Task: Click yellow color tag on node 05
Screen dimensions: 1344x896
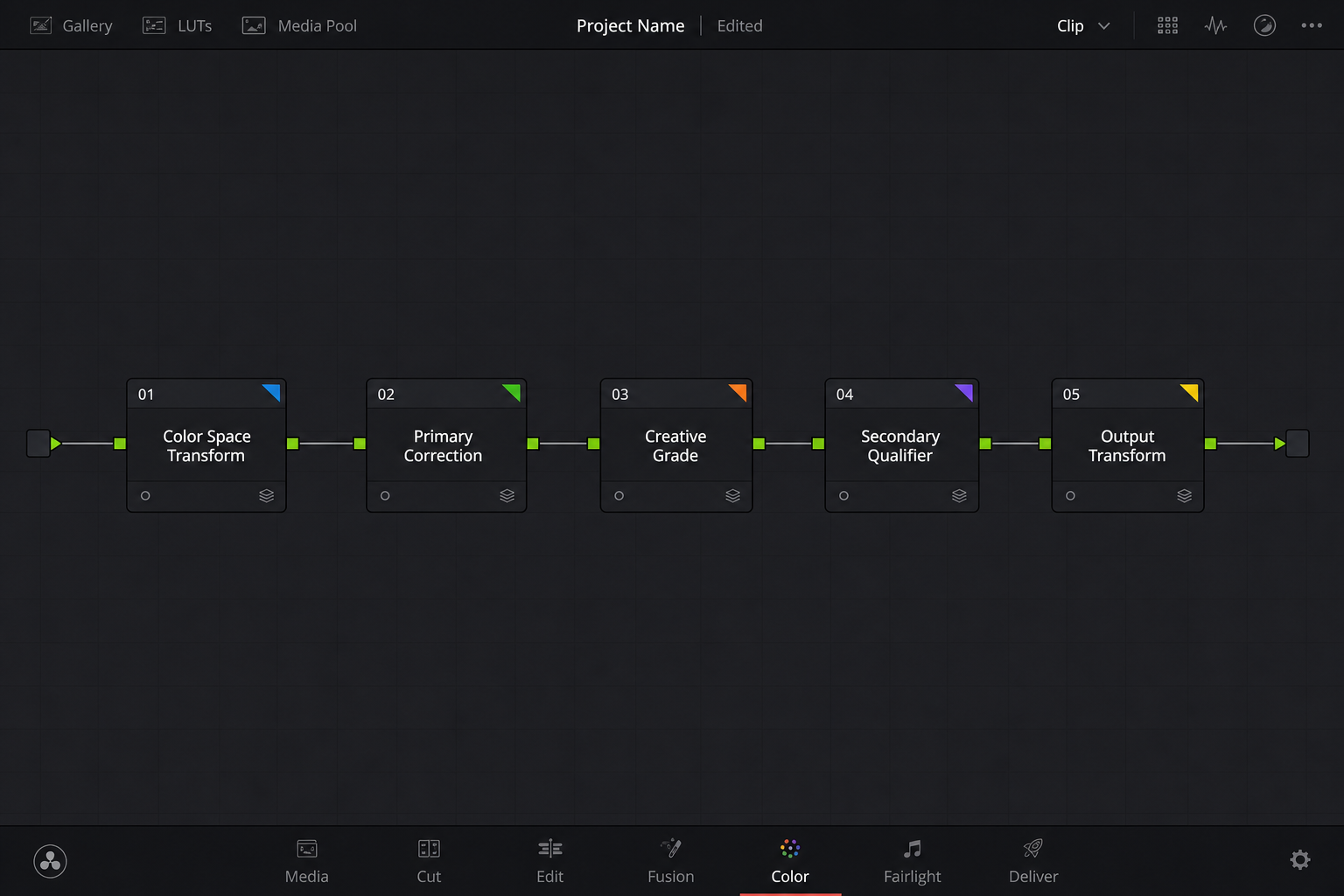Action: point(1191,391)
